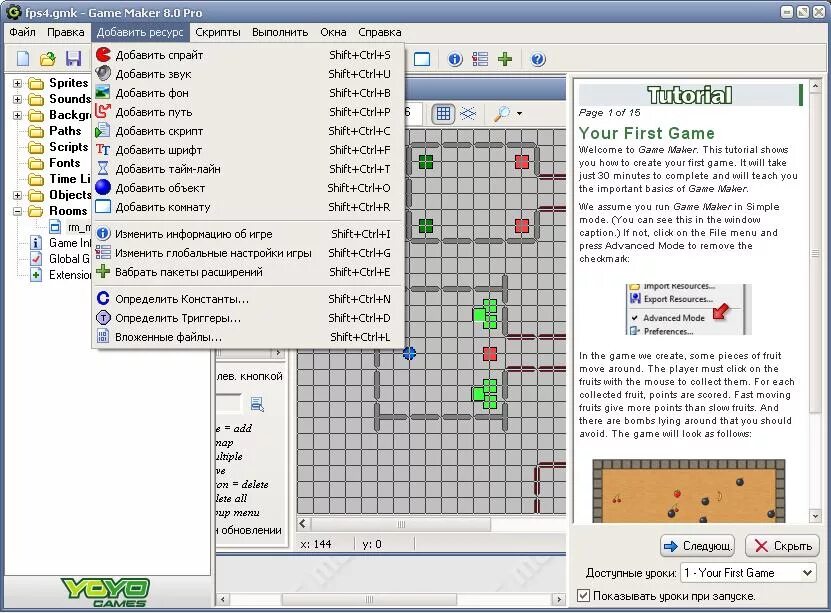Choose Вабрать пакеты расширений entry
The height and width of the screenshot is (613, 831).
pos(248,272)
